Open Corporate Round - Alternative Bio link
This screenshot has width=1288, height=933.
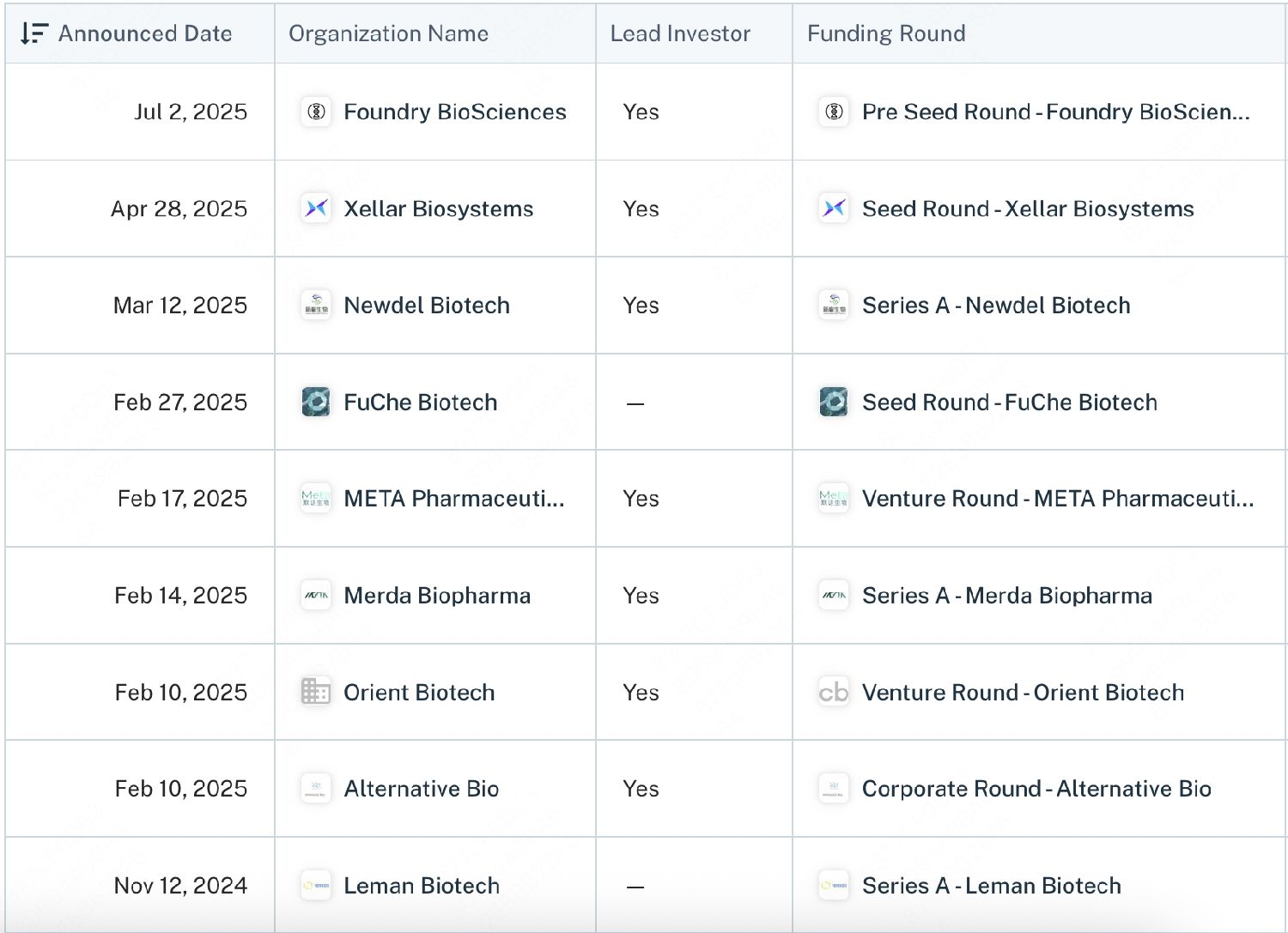coord(1036,789)
